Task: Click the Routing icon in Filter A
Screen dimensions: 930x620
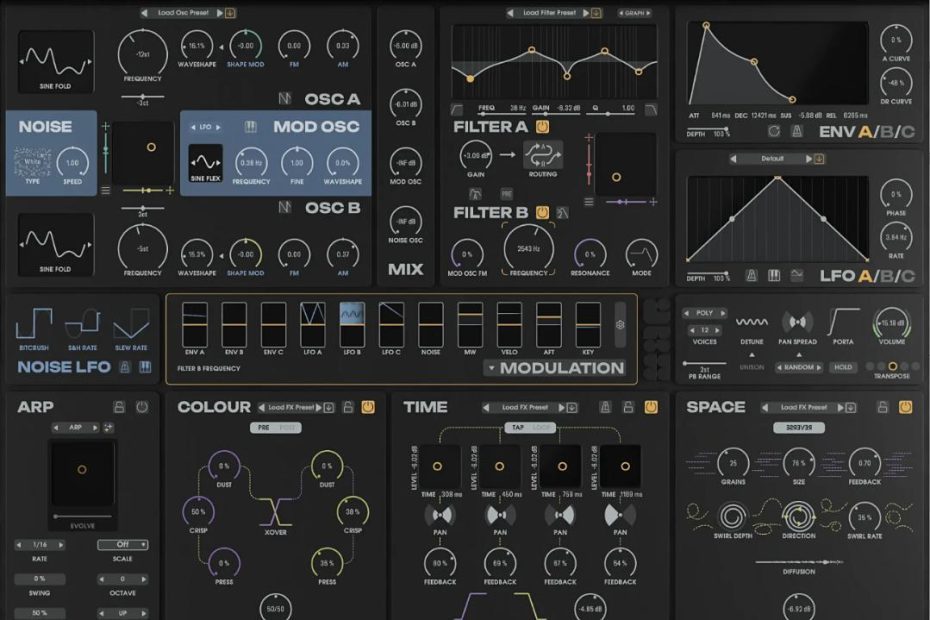Action: 543,155
